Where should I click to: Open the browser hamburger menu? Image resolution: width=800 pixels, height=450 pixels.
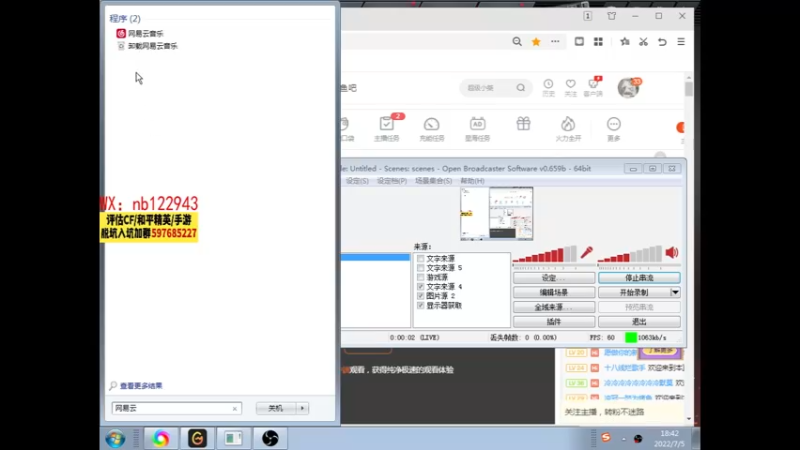click(681, 42)
